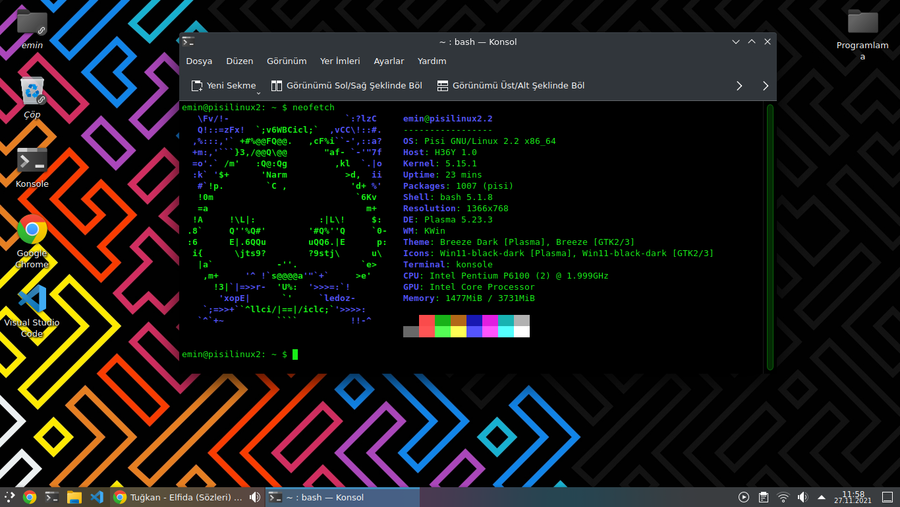Image resolution: width=900 pixels, height=507 pixels.
Task: Click the media player icon in the system tray
Action: [x=743, y=497]
